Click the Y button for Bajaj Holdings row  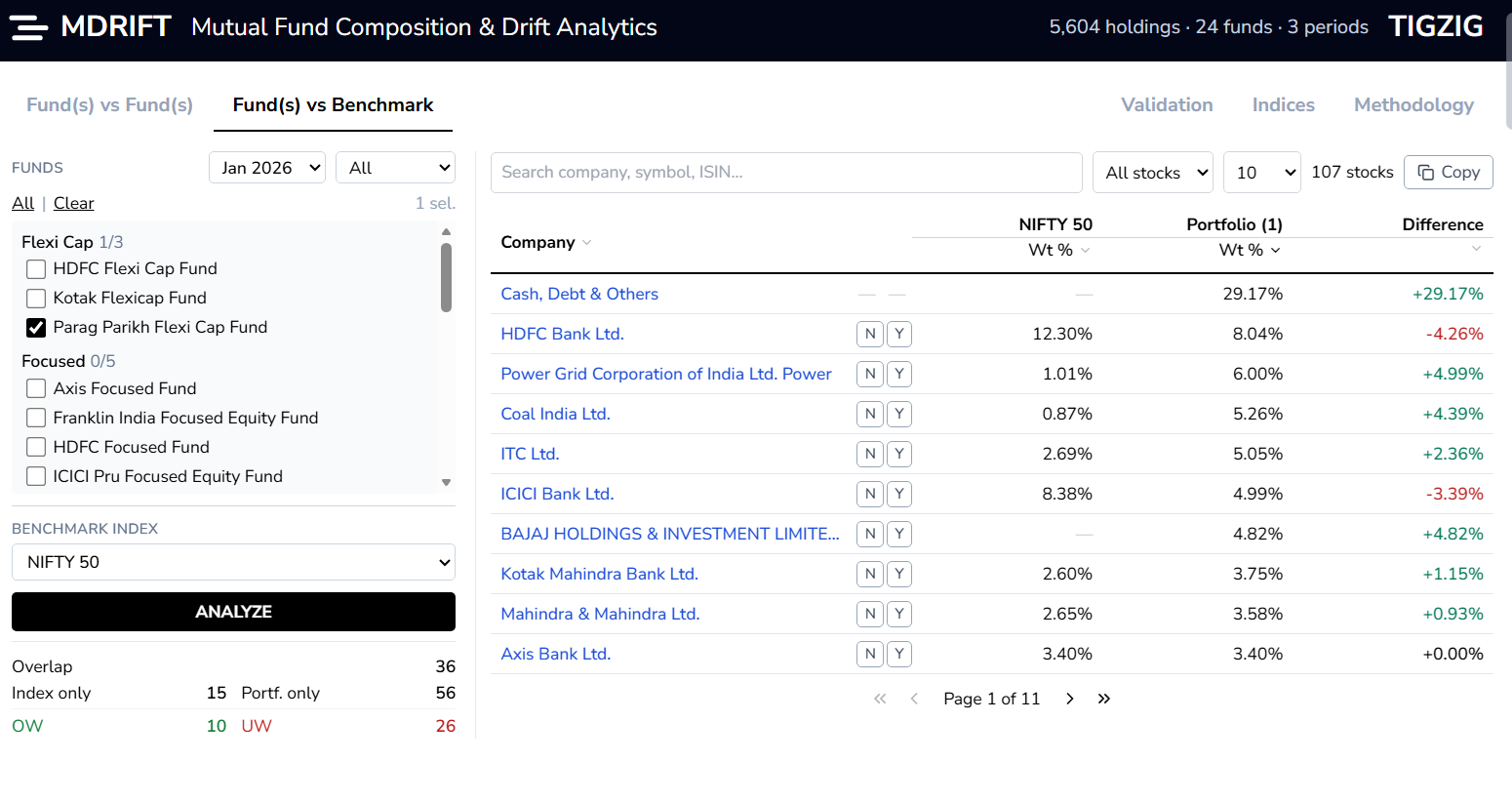(x=899, y=534)
